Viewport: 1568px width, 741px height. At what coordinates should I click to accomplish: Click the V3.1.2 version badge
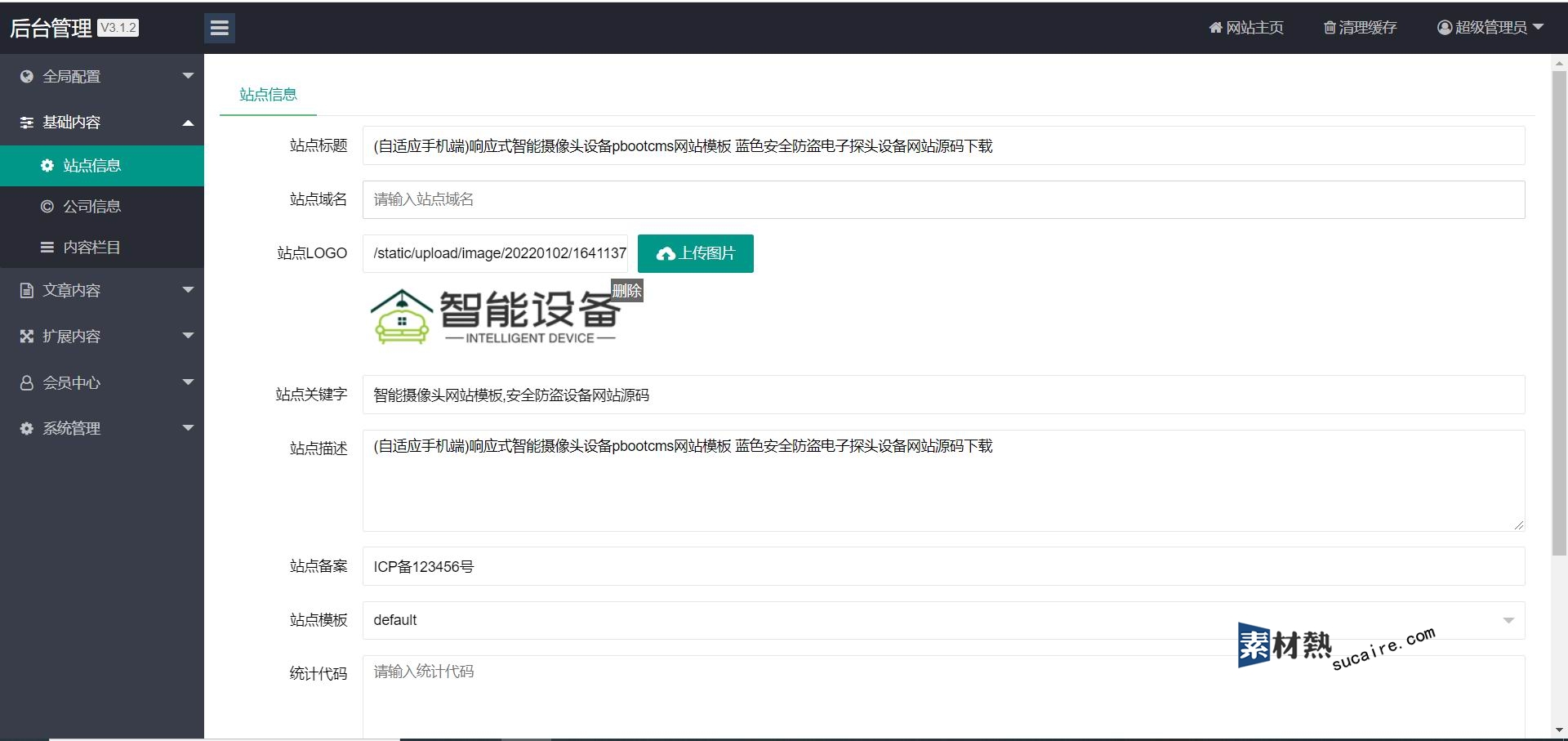[x=118, y=28]
